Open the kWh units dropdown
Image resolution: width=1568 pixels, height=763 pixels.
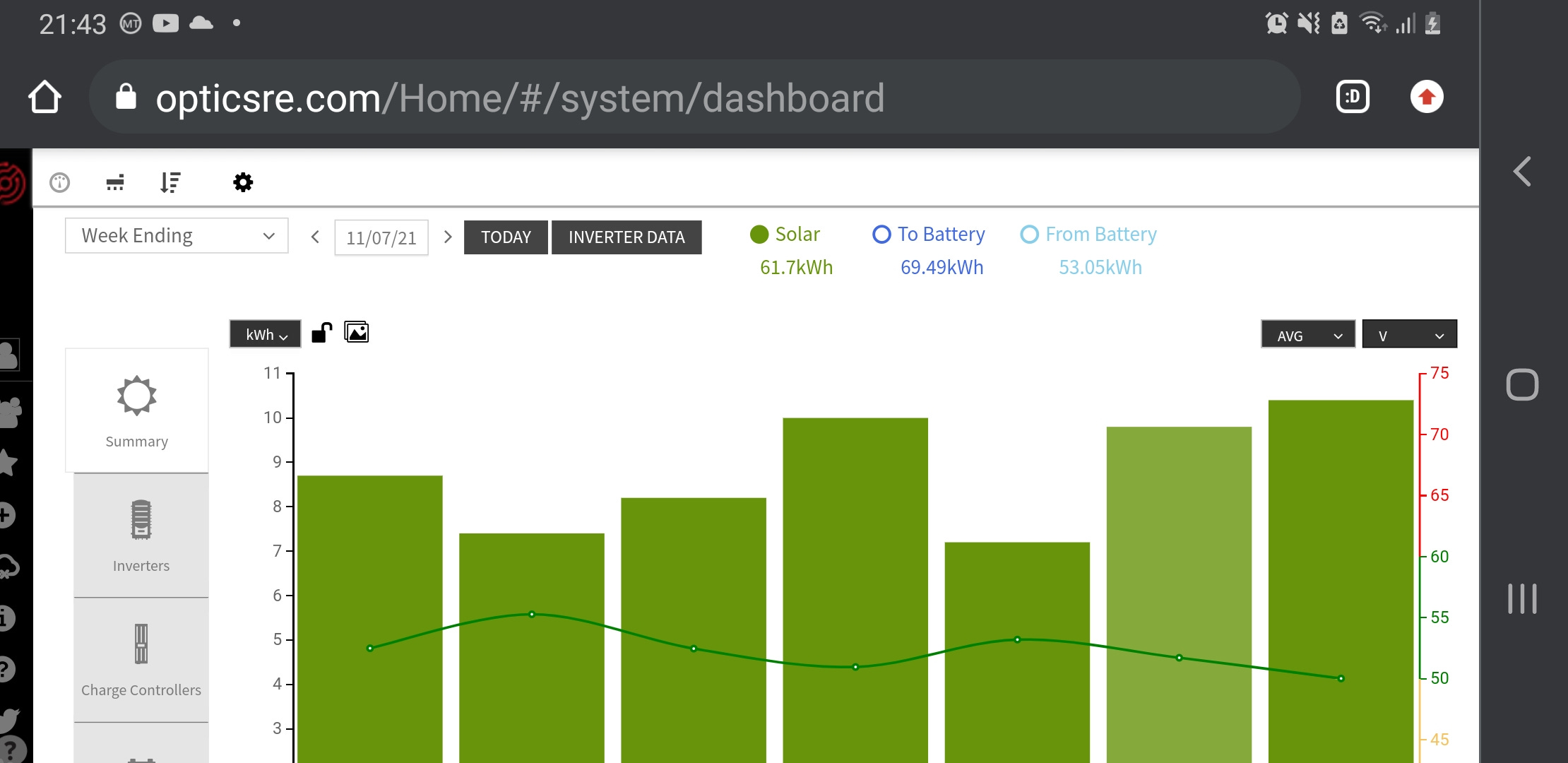point(265,334)
